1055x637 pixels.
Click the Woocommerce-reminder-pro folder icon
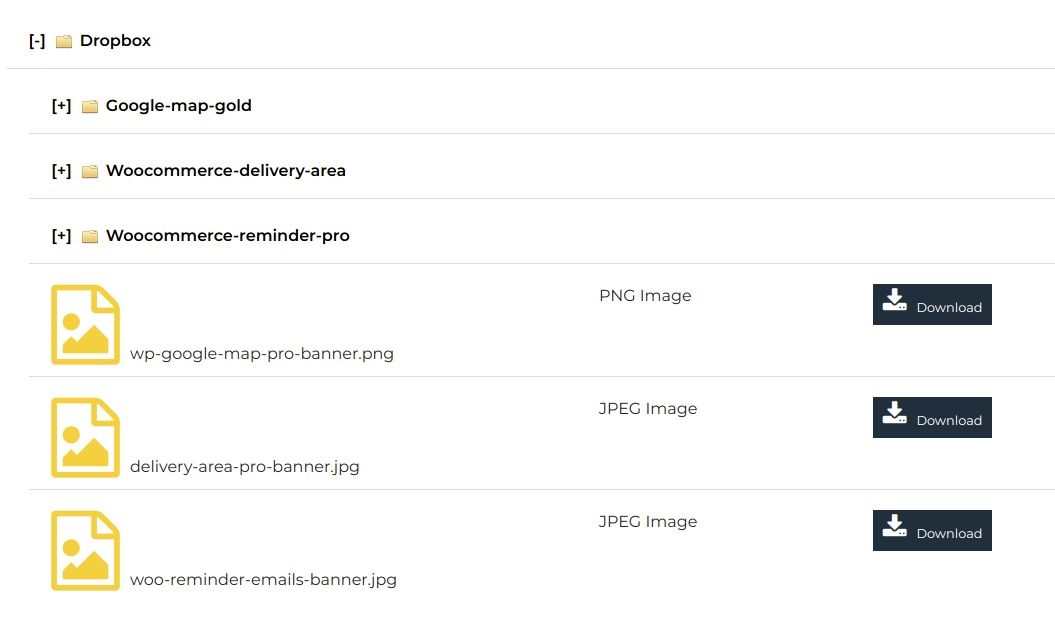tap(90, 235)
